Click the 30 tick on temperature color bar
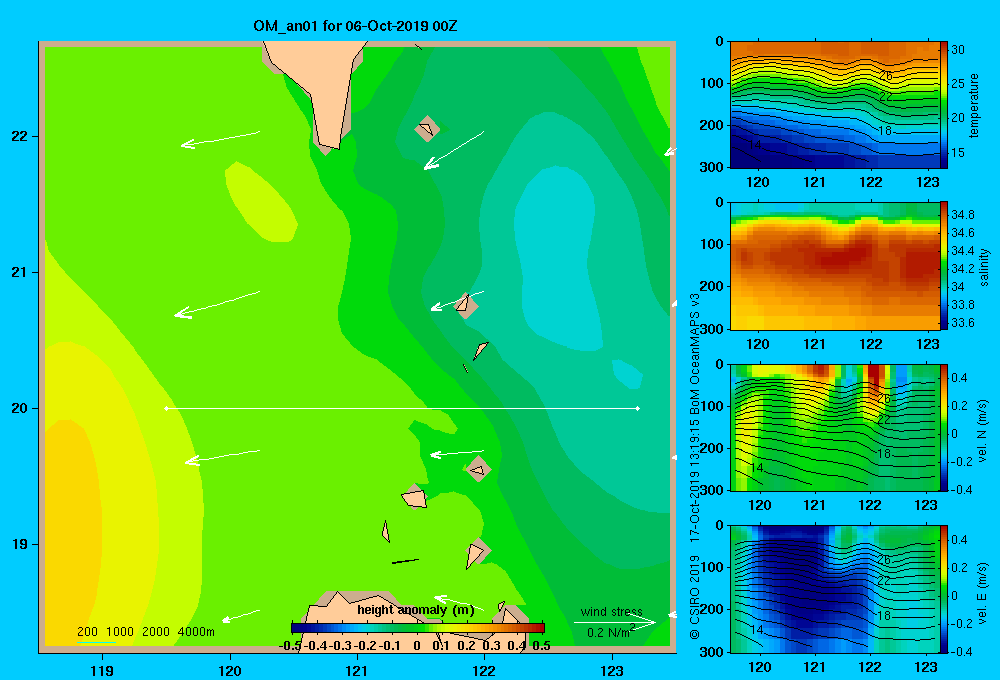 (x=958, y=50)
